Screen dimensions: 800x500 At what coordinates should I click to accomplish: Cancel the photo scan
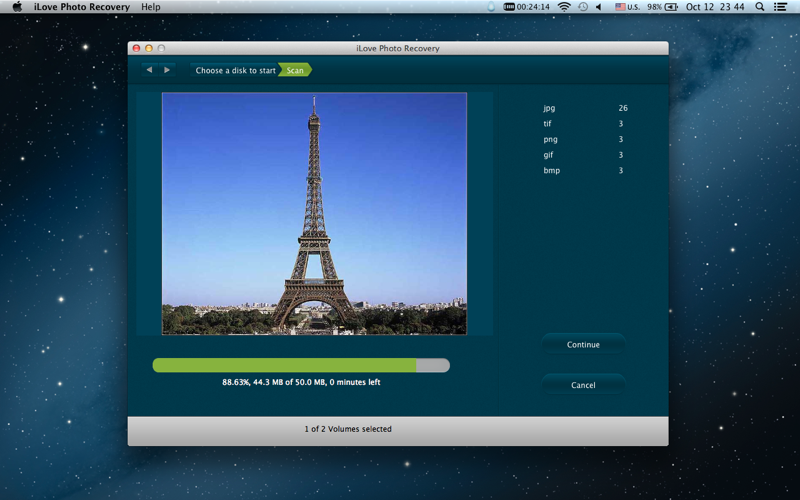583,385
